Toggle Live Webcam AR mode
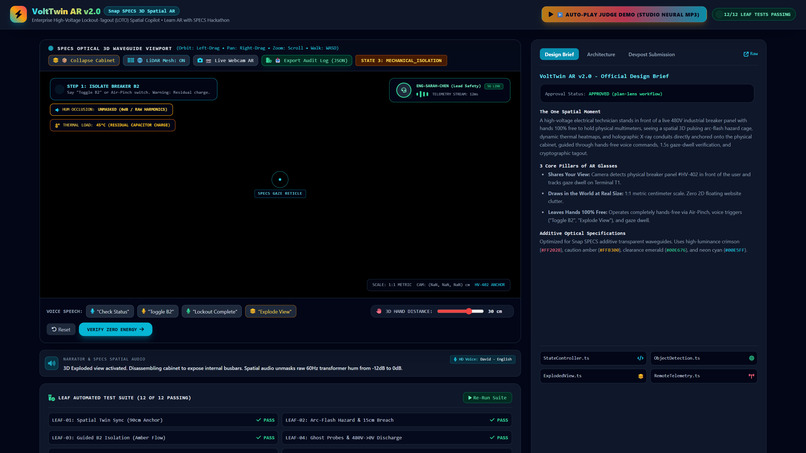 click(x=226, y=61)
